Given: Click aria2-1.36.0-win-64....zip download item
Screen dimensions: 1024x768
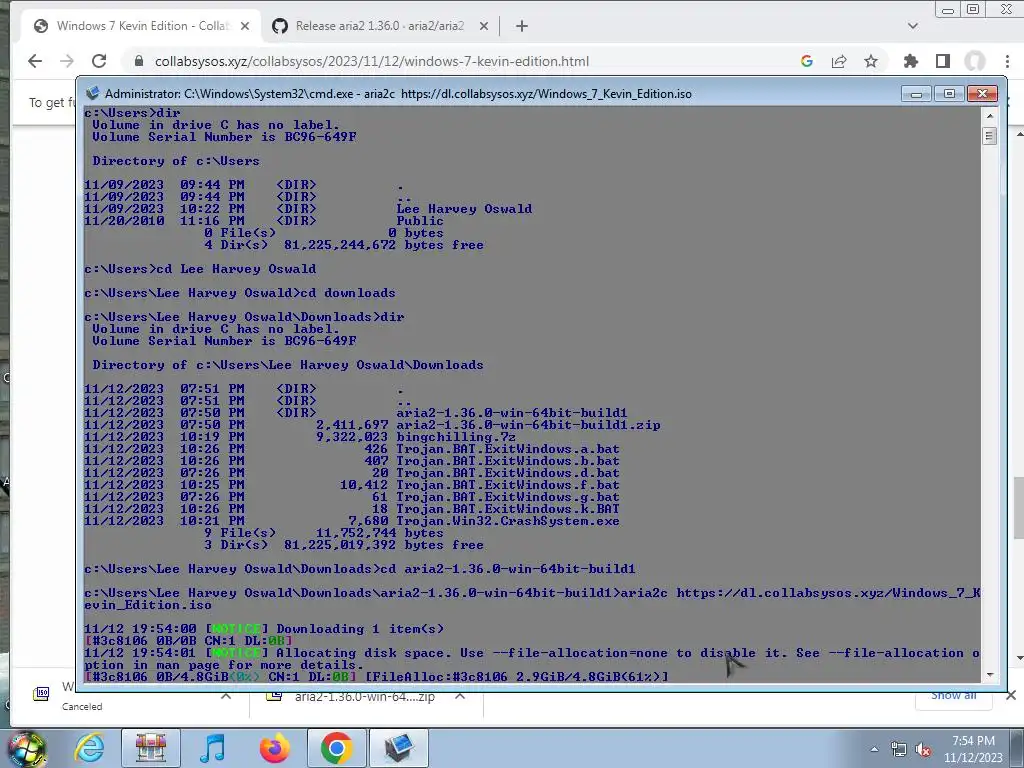Looking at the screenshot, I should (364, 697).
